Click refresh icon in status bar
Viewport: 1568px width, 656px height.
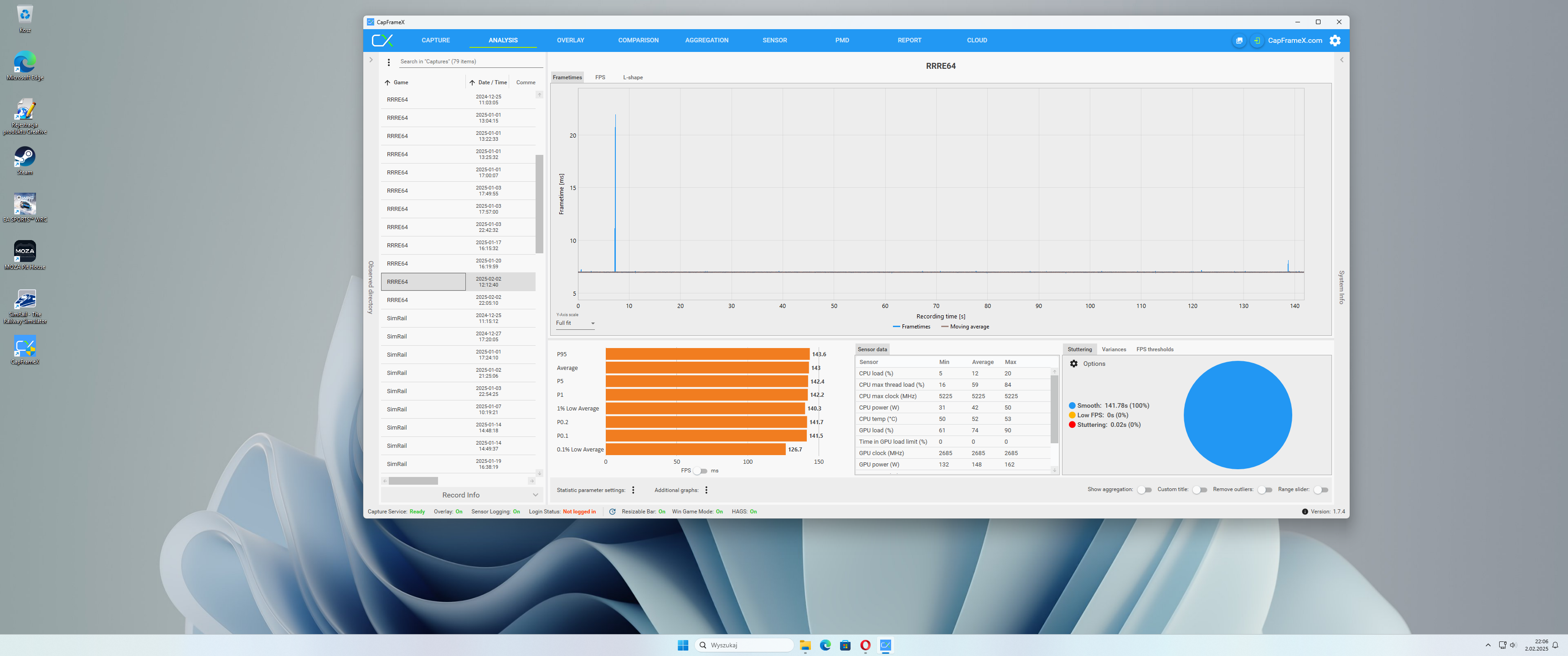point(612,512)
